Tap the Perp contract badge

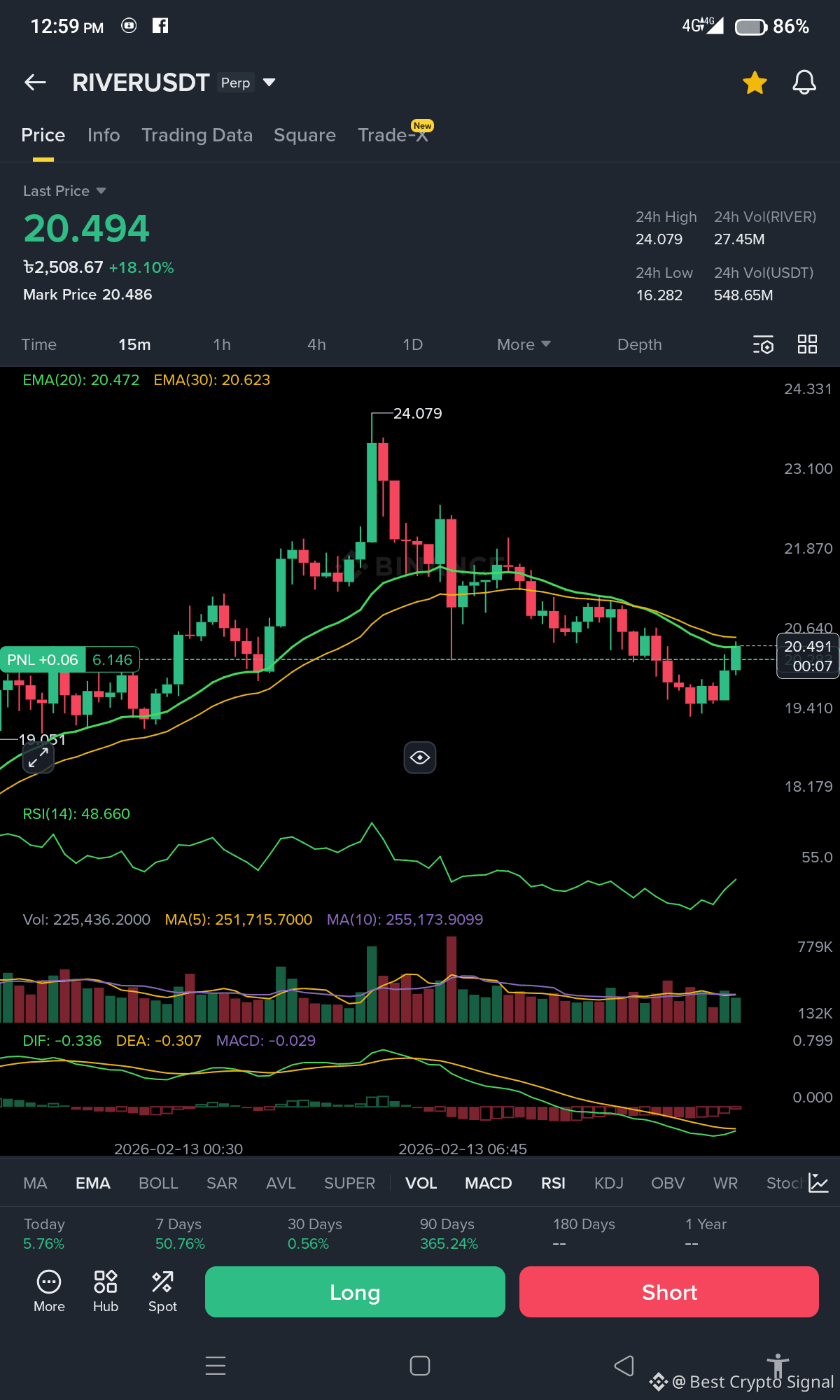coord(235,83)
